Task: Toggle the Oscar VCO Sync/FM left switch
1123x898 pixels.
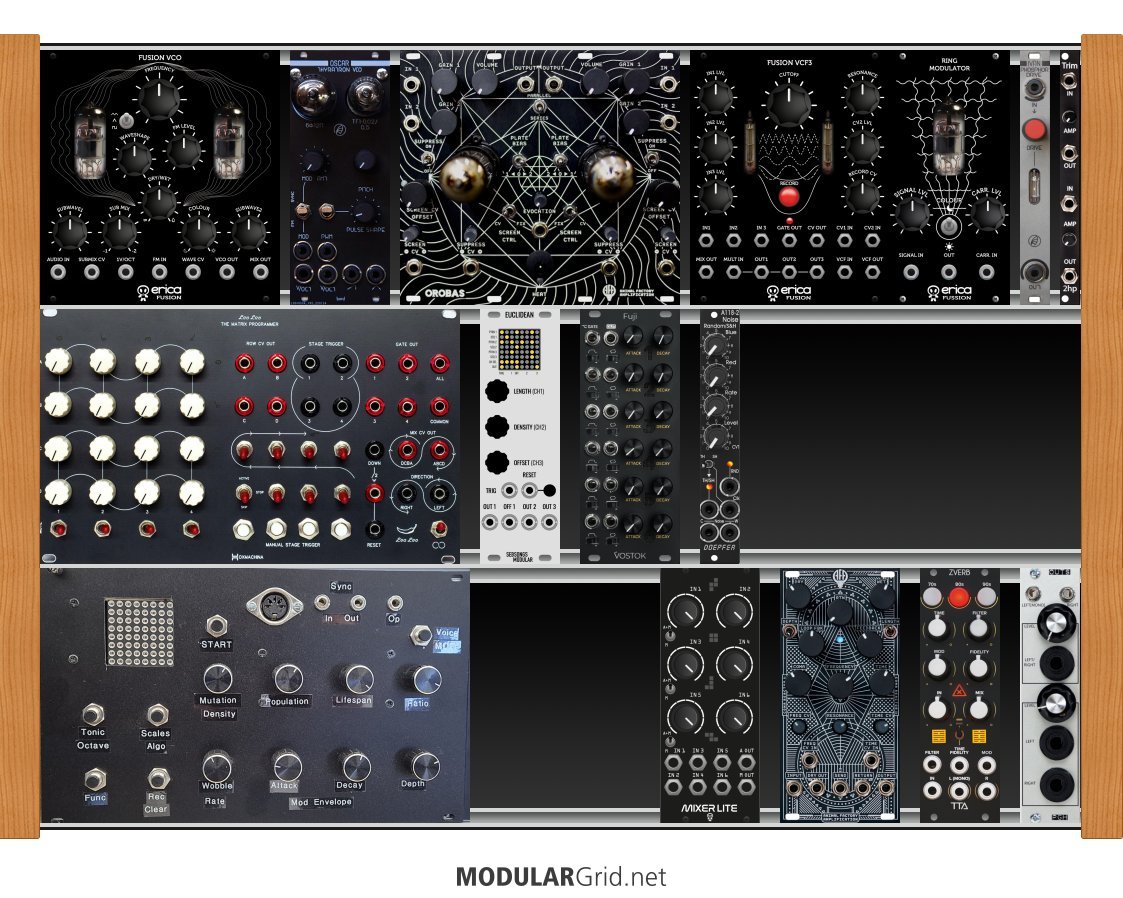Action: [304, 211]
